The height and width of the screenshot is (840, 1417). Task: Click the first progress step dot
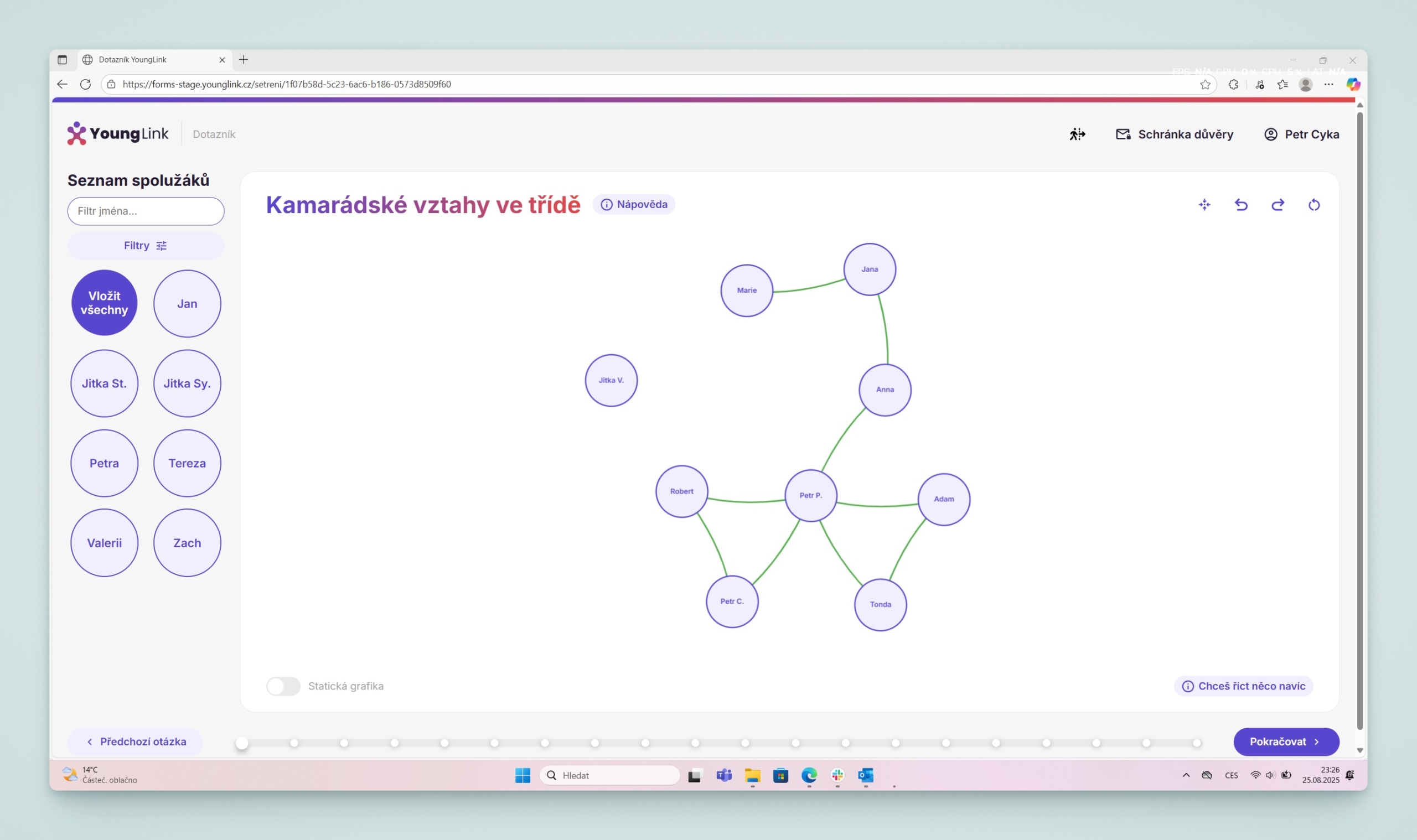(x=242, y=743)
